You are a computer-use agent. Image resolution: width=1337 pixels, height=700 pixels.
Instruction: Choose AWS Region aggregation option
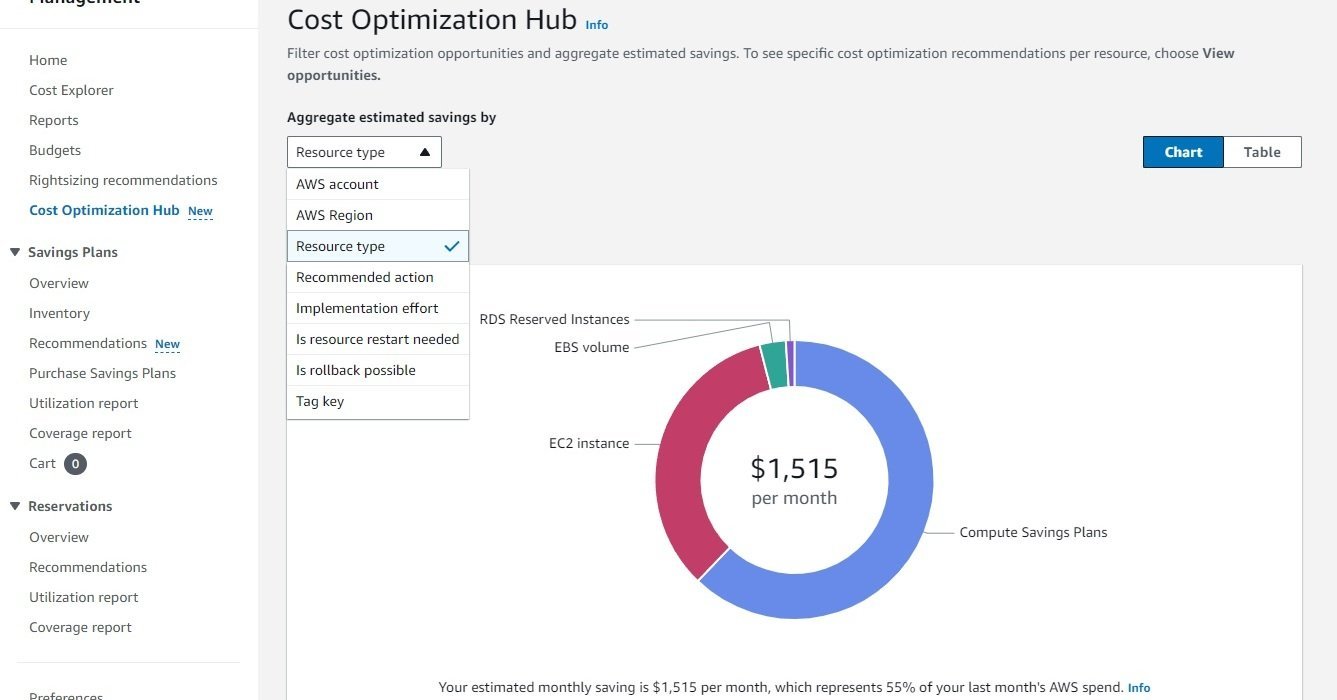coord(378,215)
